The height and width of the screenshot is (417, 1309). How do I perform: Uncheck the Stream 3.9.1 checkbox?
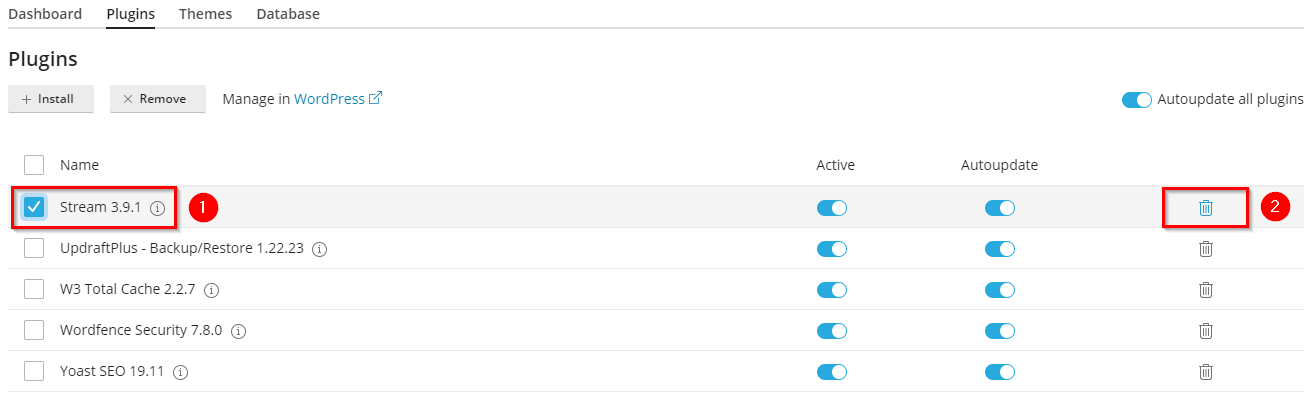click(x=34, y=207)
